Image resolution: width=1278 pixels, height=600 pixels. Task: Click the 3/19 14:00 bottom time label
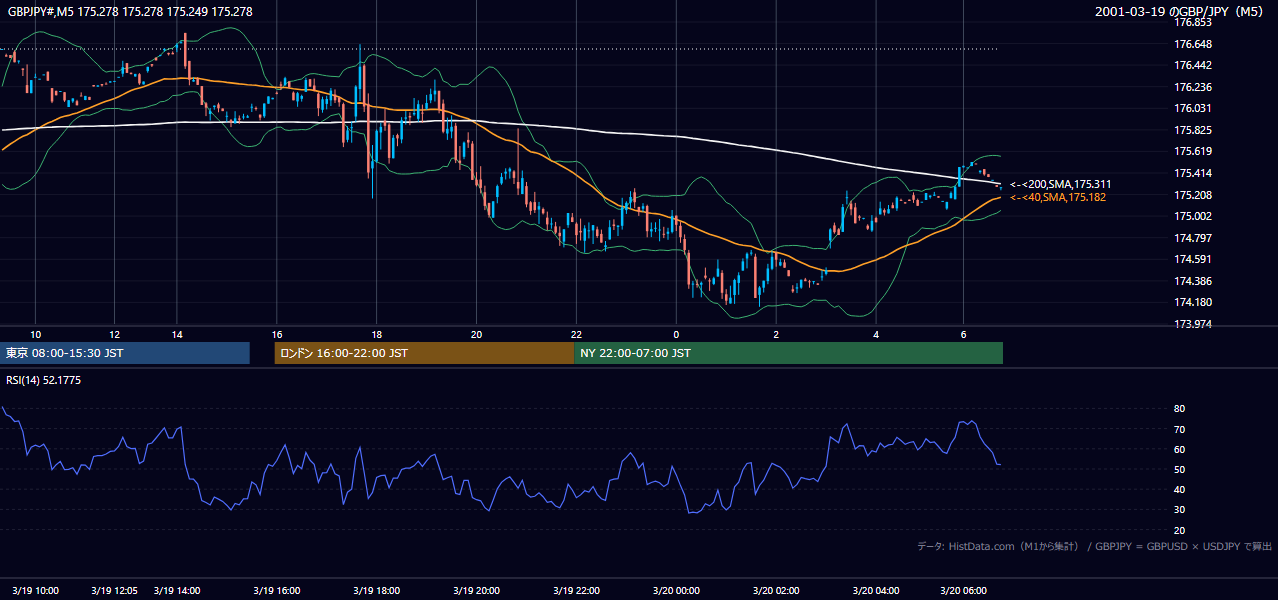177,591
